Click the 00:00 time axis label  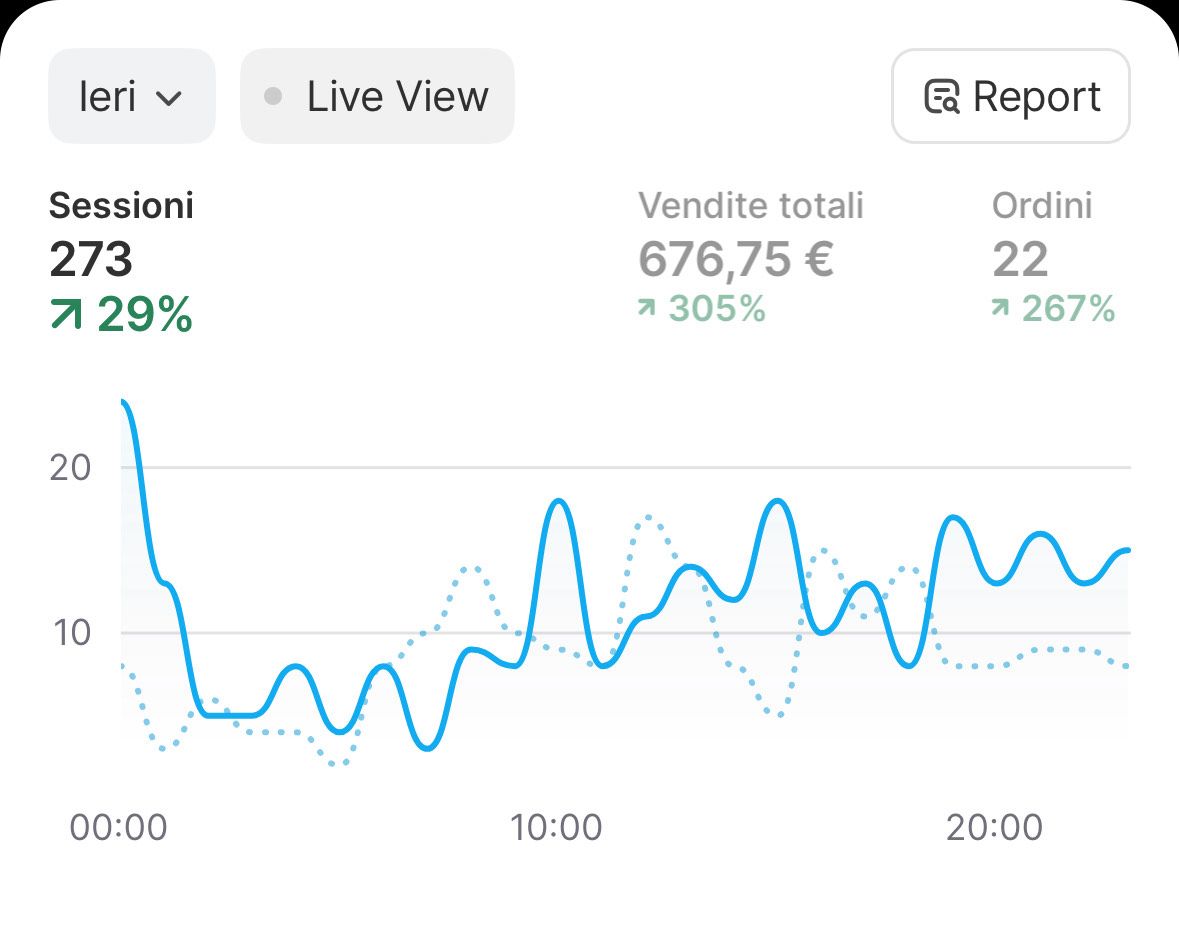click(x=118, y=828)
